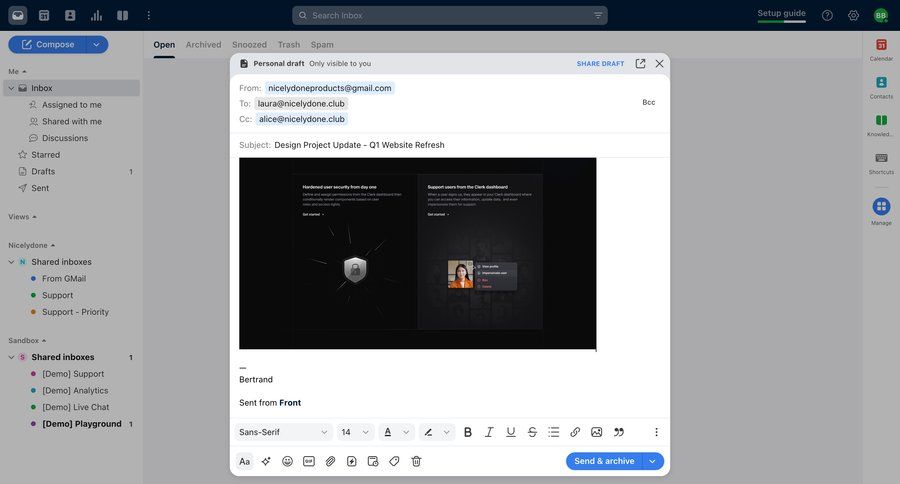The width and height of the screenshot is (900, 484).
Task: Open the font family Sans-Serif dropdown
Action: tap(283, 432)
